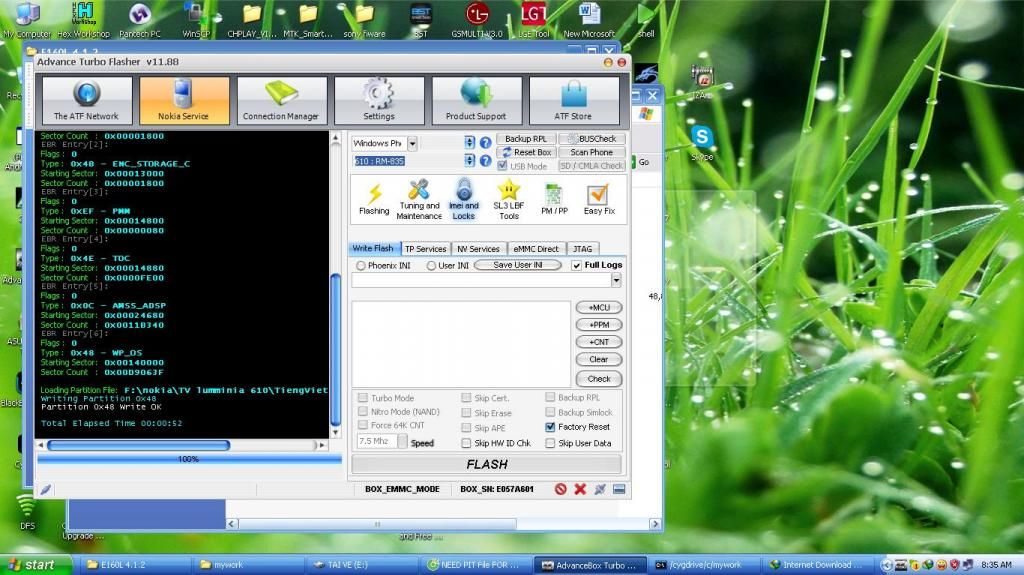Open Skype desktop icon
Viewport: 1024px width, 575px height.
coord(702,143)
